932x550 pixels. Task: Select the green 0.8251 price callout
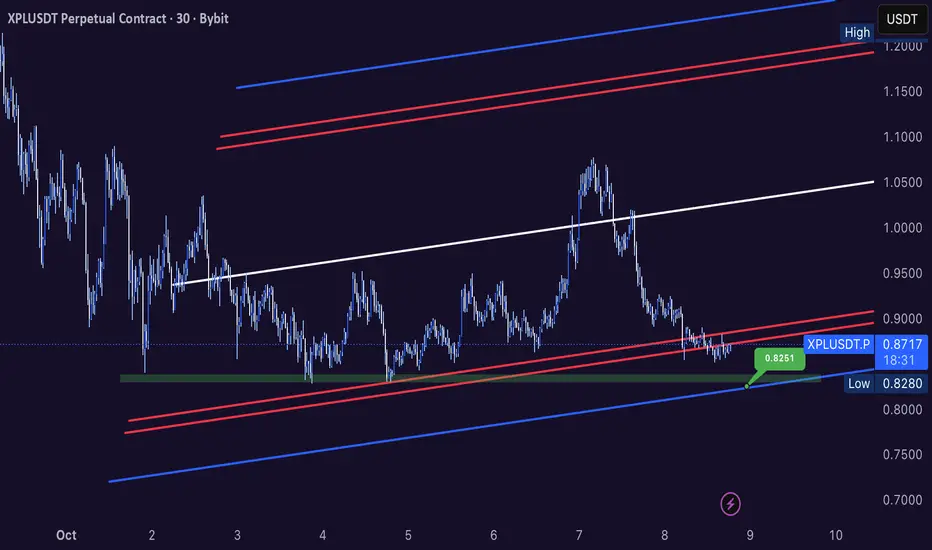[x=779, y=359]
